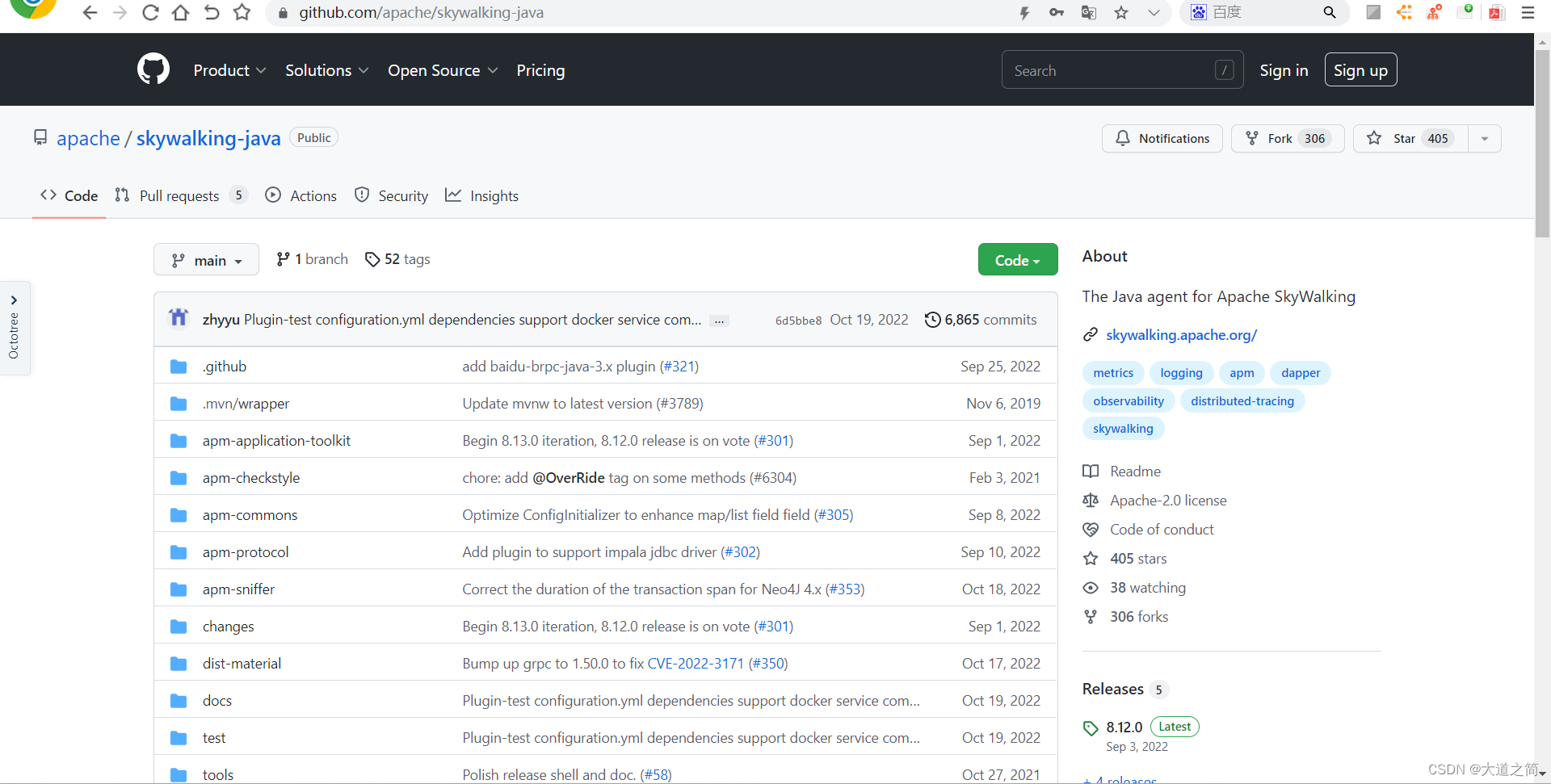Viewport: 1551px width, 784px height.
Task: Open the apache organization link
Action: (x=88, y=138)
